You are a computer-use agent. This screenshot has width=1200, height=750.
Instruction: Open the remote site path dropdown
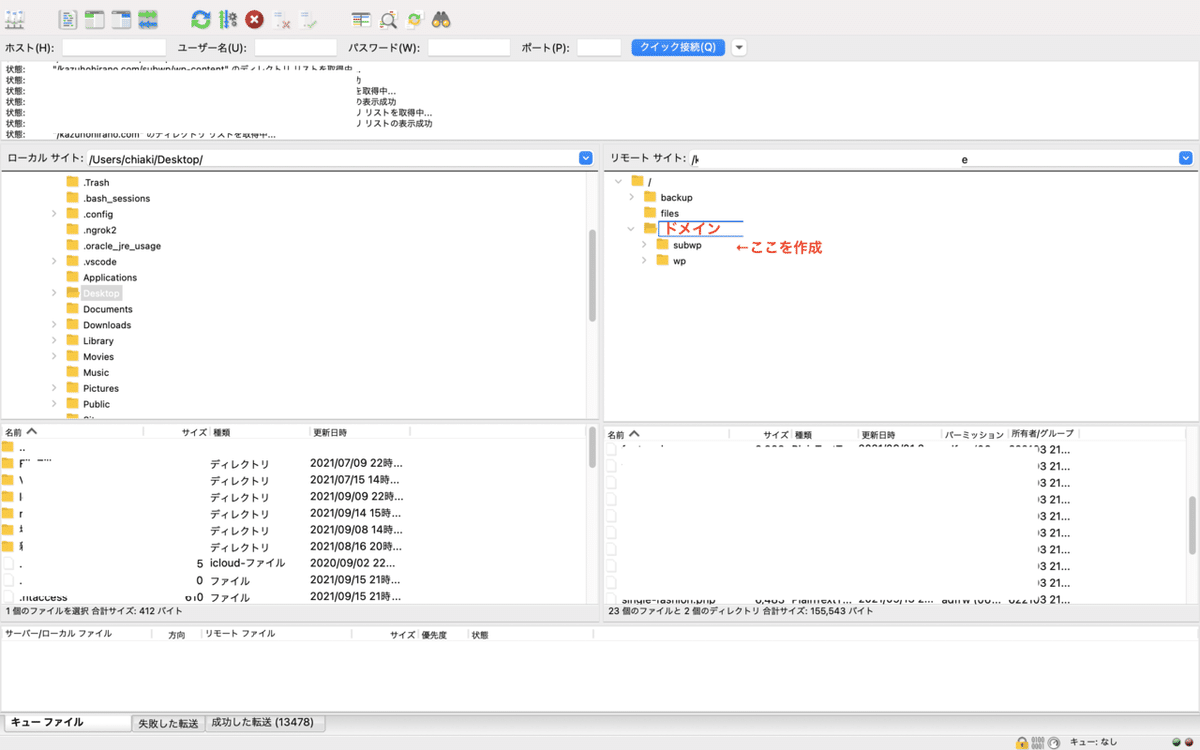click(x=1185, y=157)
